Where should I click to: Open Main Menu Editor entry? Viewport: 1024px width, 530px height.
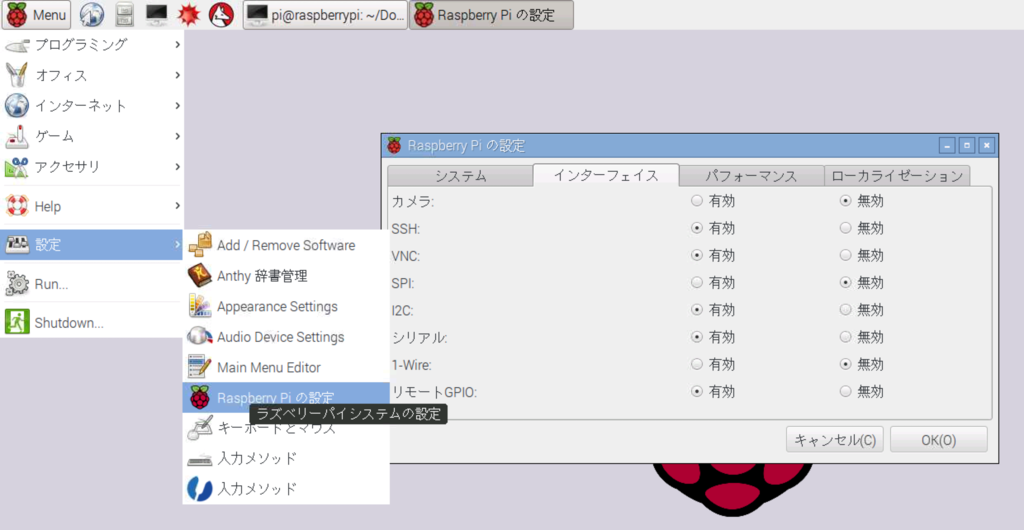point(286,367)
